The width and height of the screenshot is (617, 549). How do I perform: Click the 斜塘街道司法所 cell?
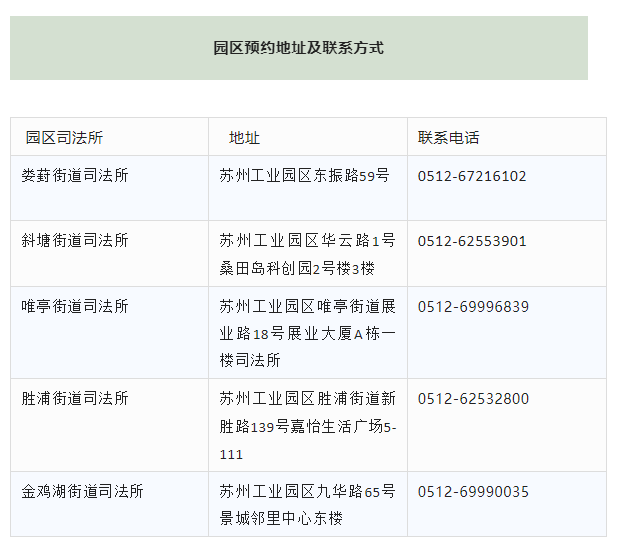click(75, 241)
